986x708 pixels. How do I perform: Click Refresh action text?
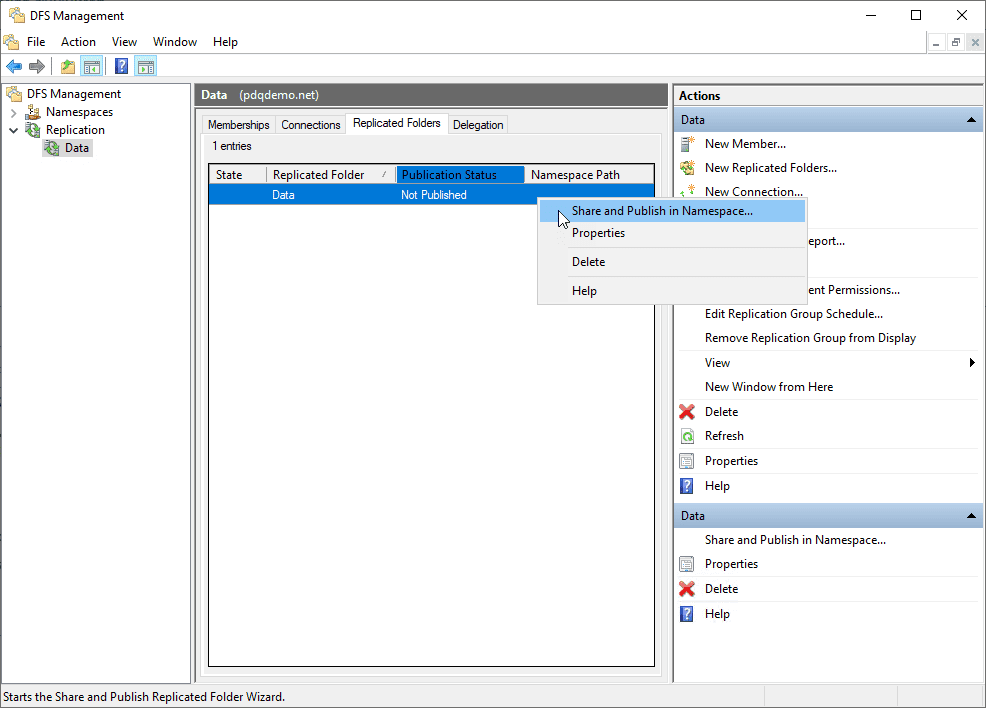[724, 436]
